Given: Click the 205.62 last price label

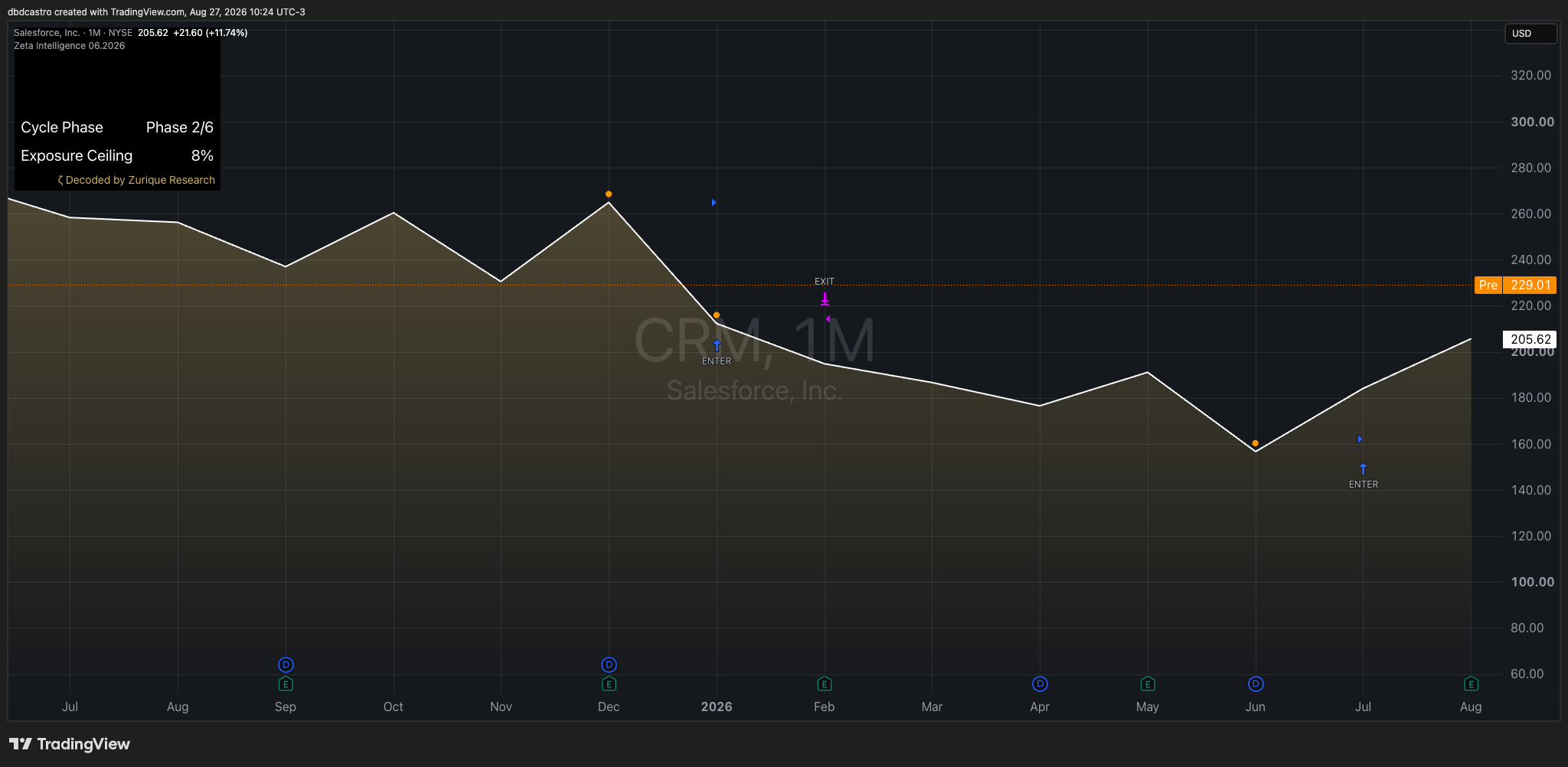Looking at the screenshot, I should 1530,339.
